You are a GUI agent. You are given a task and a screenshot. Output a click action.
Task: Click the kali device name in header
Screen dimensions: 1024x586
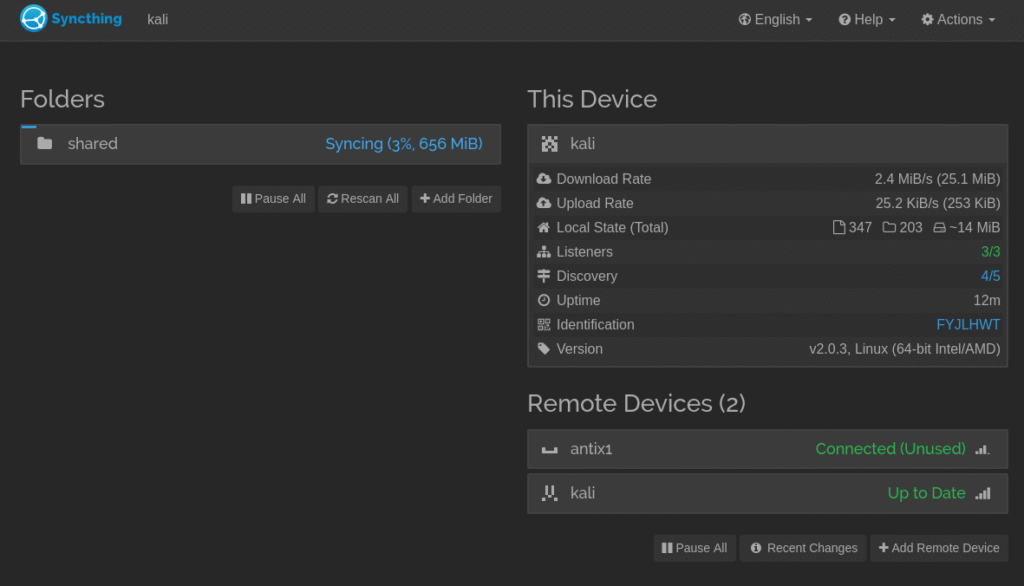point(157,20)
